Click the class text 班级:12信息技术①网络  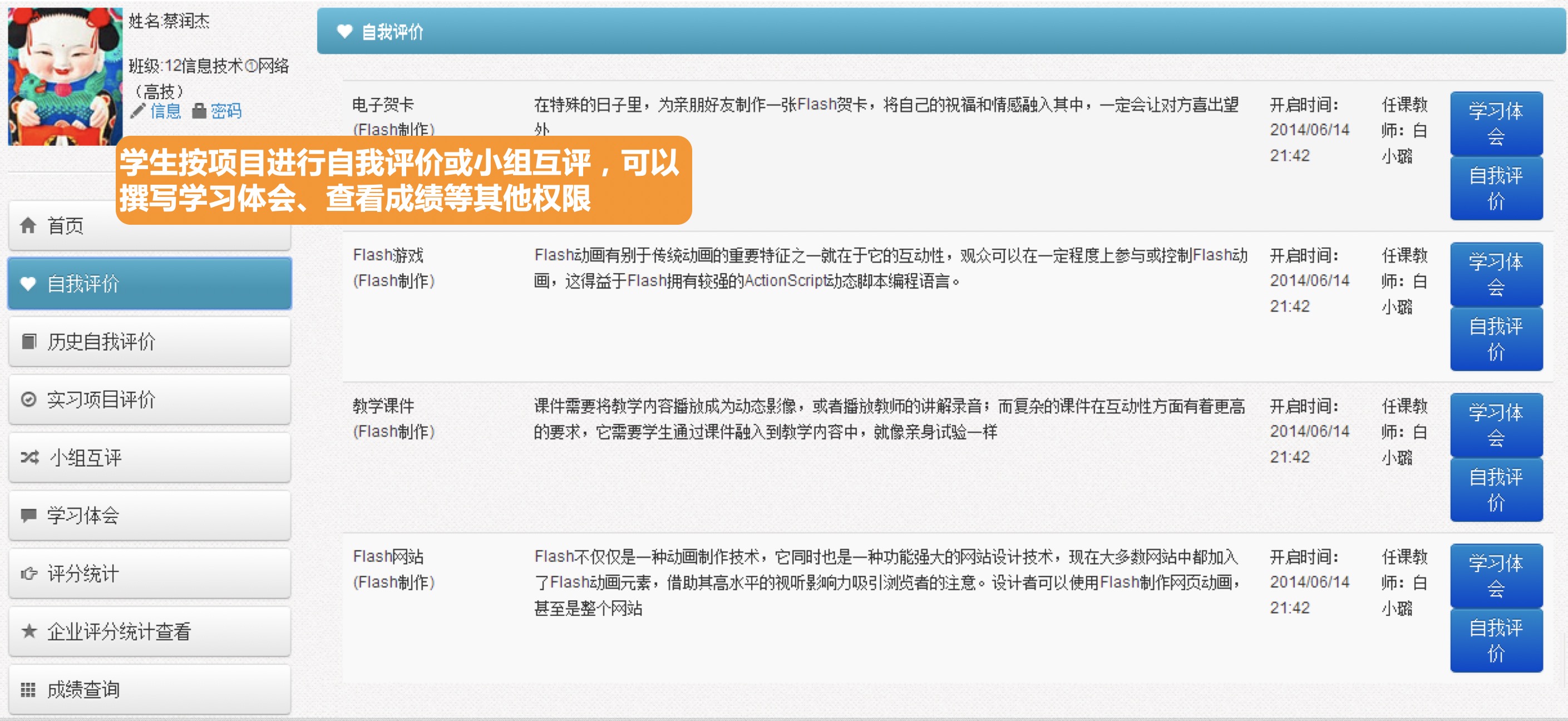pyautogui.click(x=209, y=66)
